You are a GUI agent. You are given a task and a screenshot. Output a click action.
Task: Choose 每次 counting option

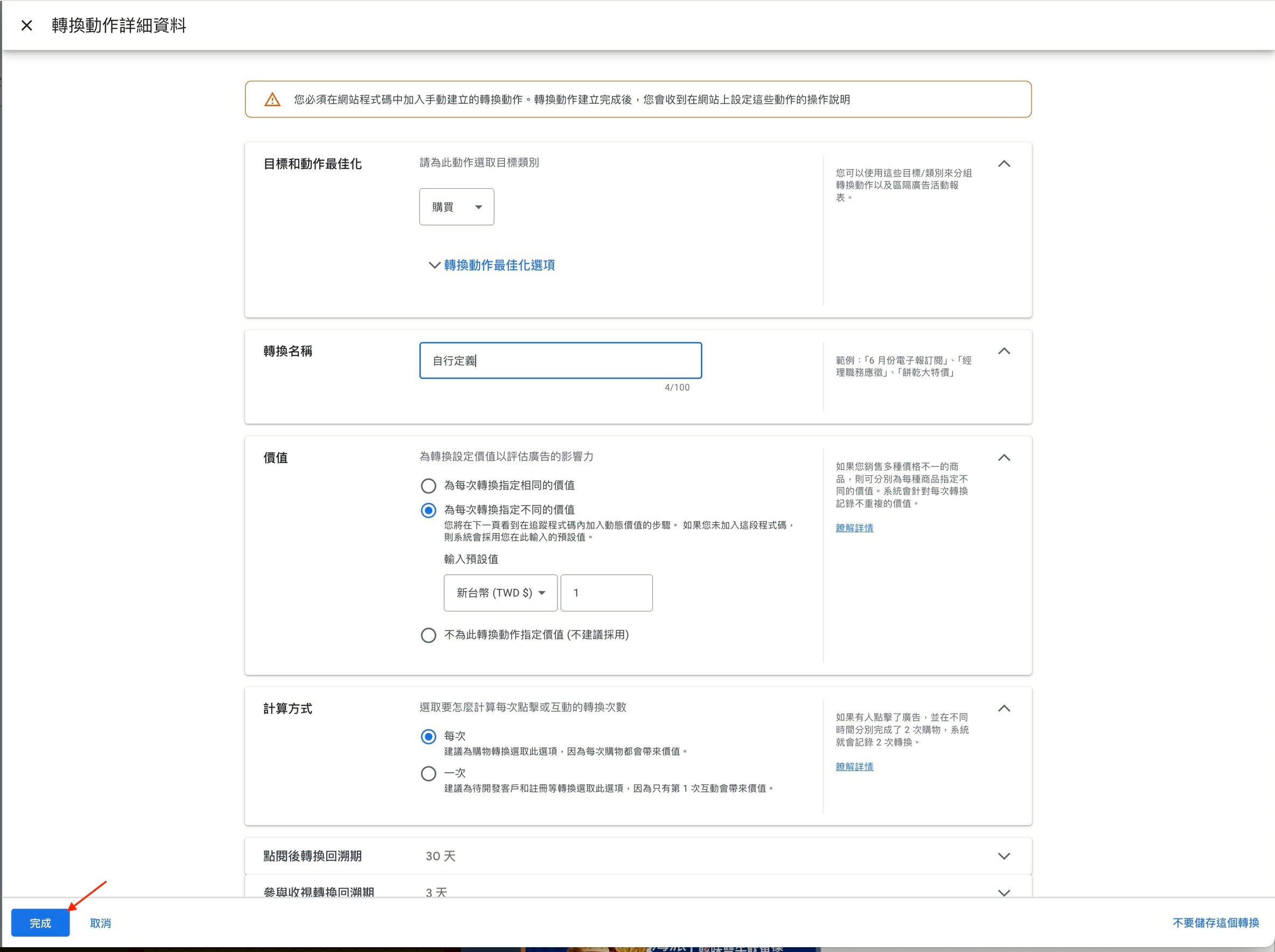click(x=428, y=737)
